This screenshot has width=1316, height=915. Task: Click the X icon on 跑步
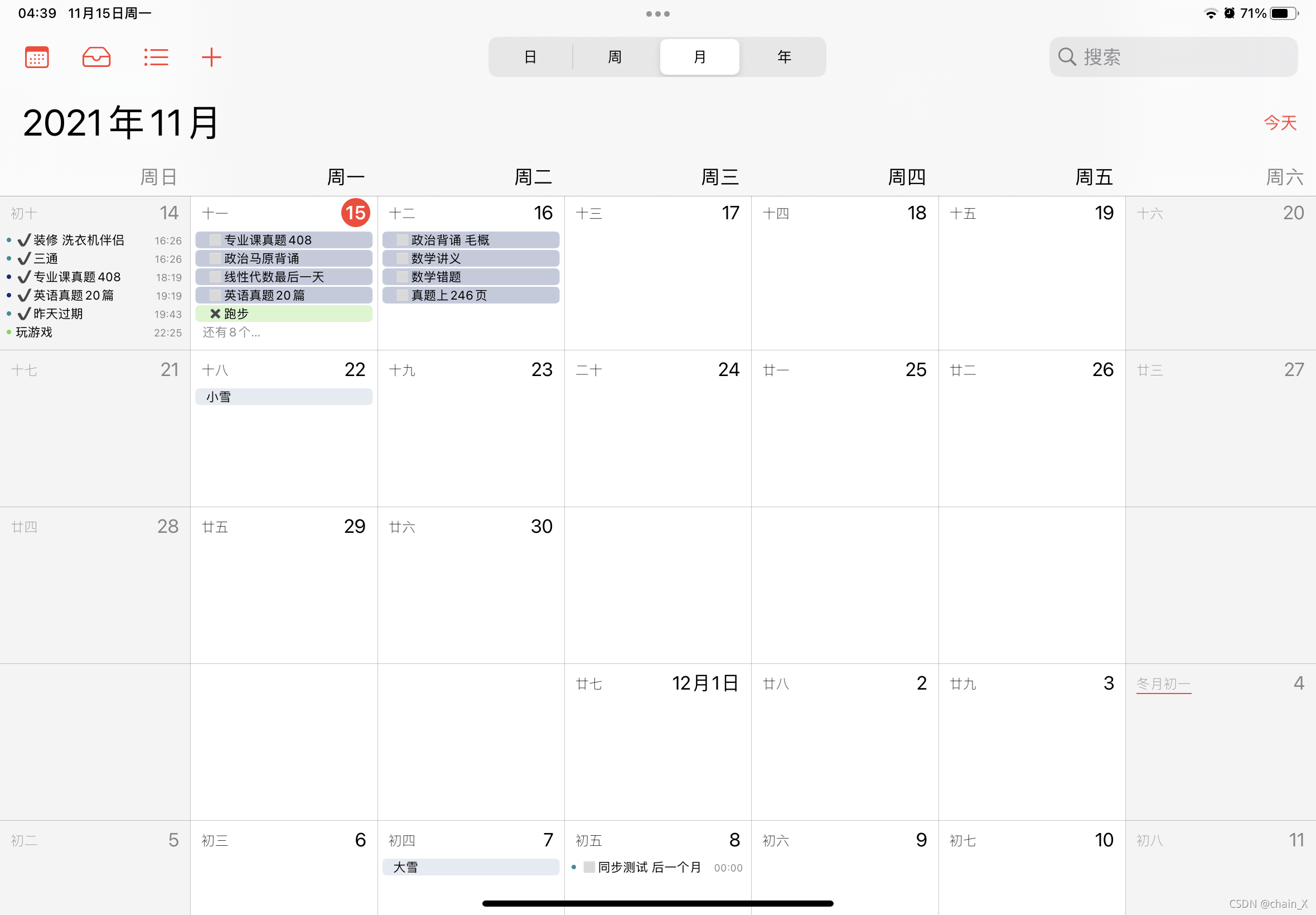pos(215,314)
